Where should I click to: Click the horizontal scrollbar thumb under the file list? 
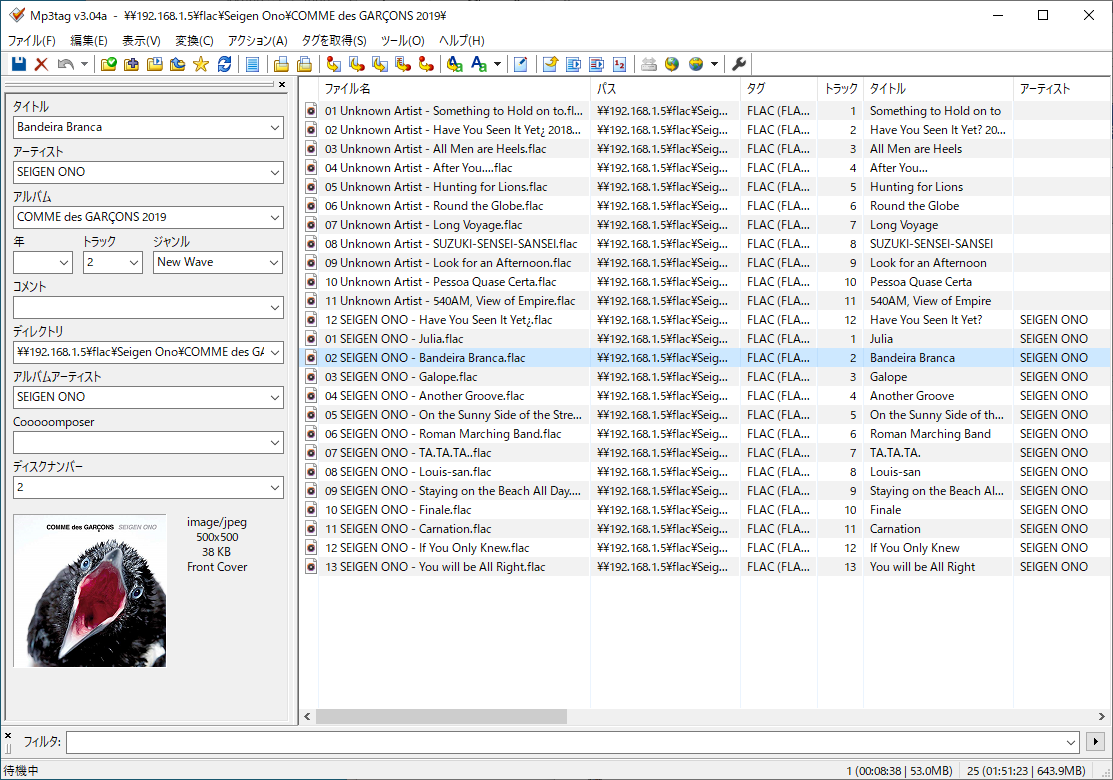[442, 717]
